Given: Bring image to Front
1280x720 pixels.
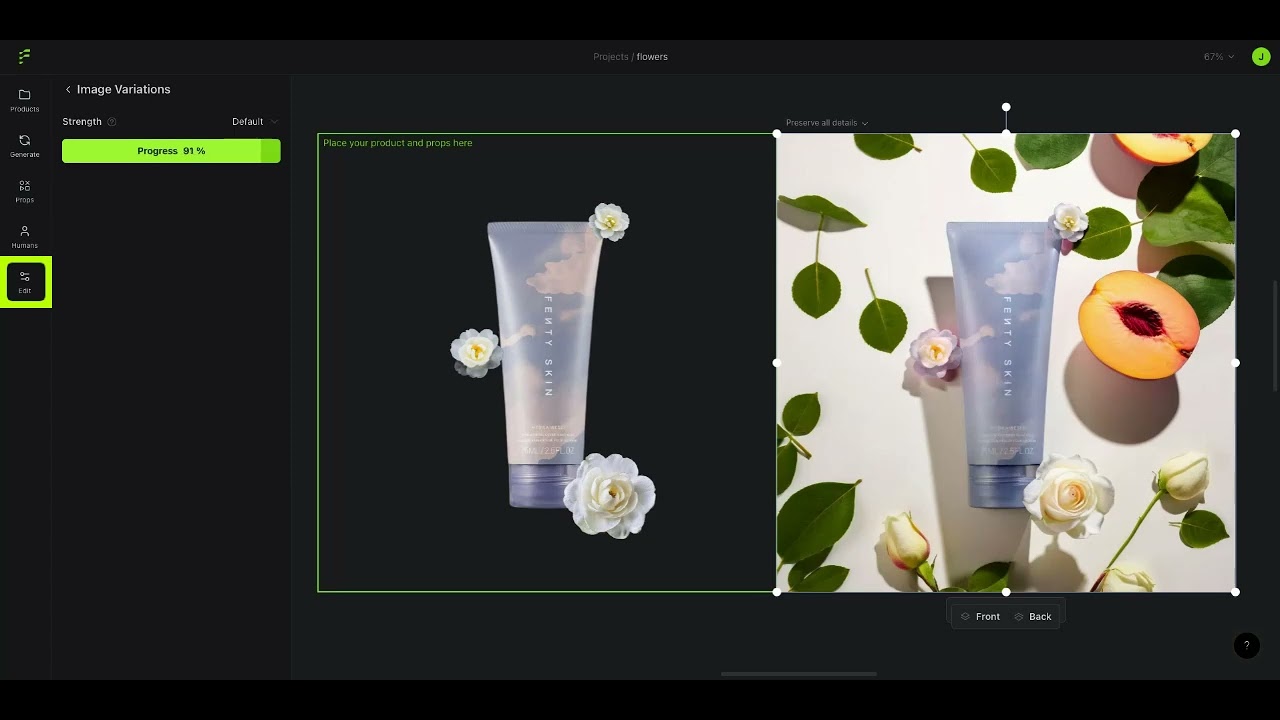Looking at the screenshot, I should [x=980, y=617].
